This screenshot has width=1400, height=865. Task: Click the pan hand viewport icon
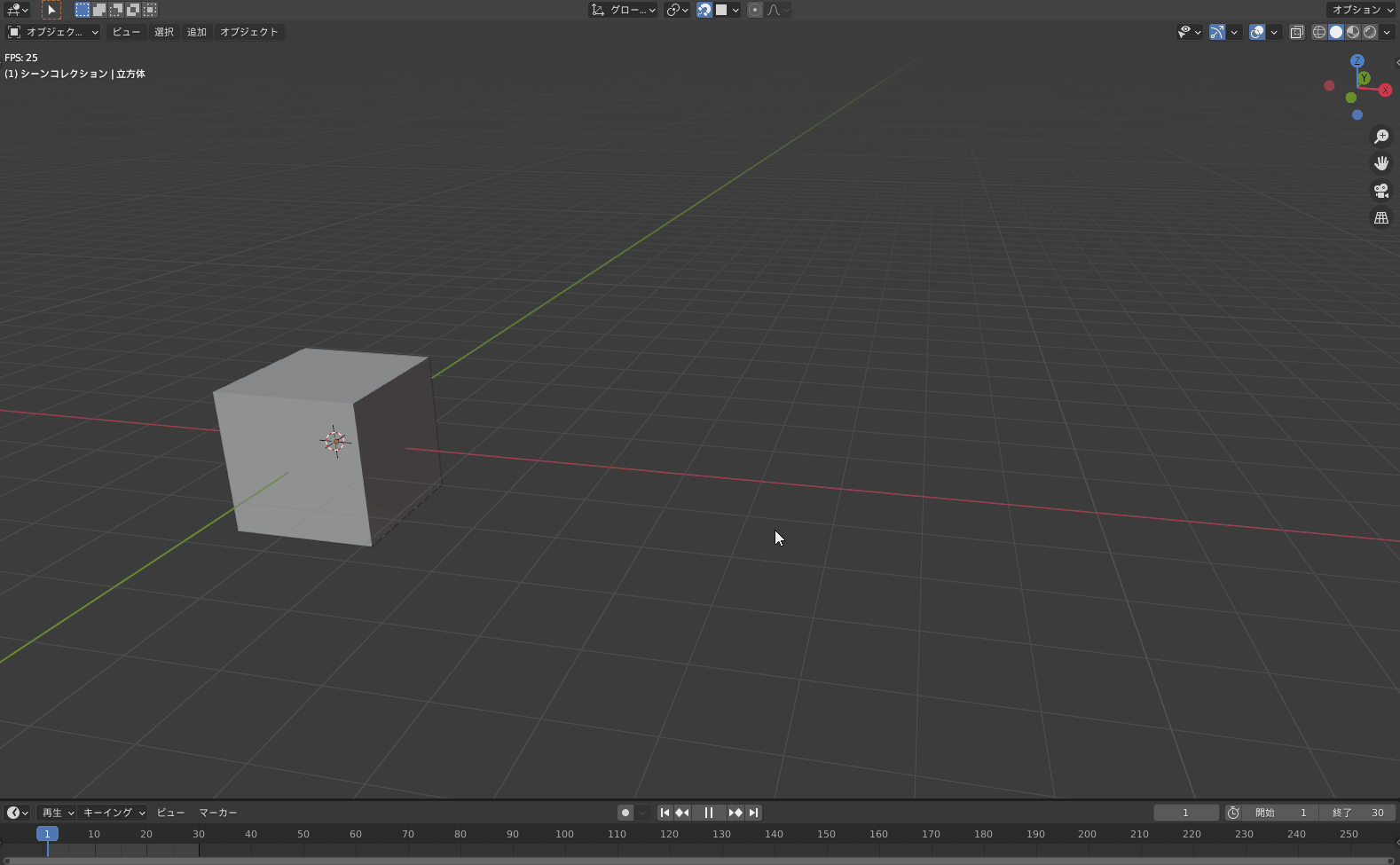(1381, 163)
